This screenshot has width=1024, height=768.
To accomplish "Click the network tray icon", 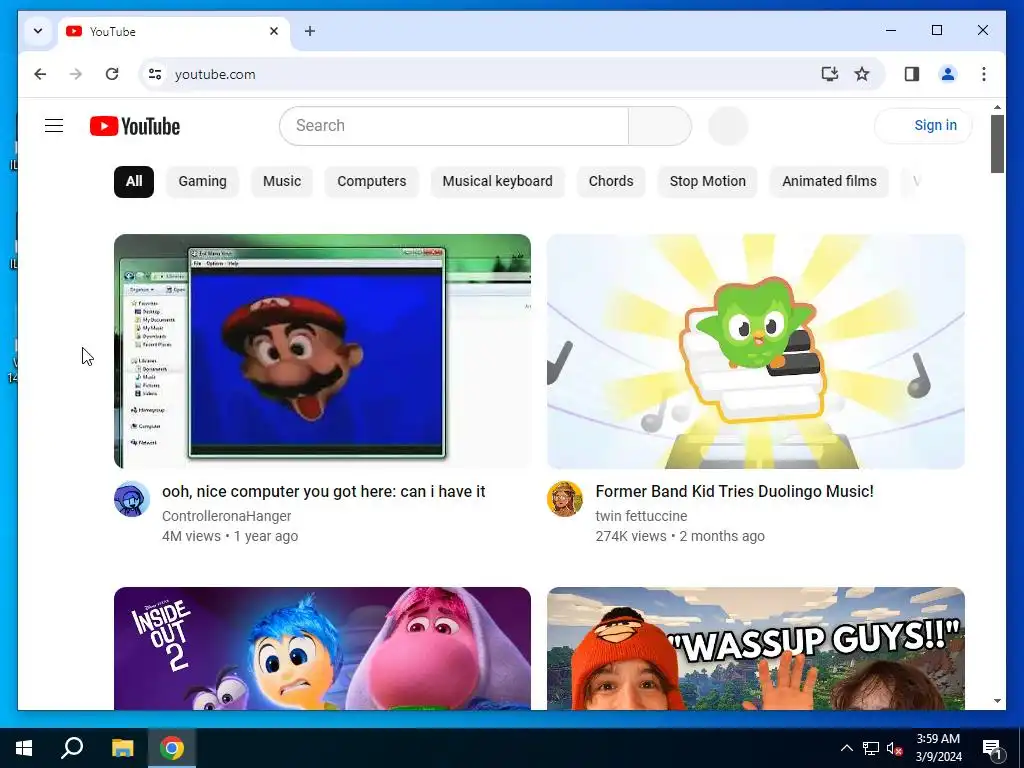I will click(x=871, y=748).
